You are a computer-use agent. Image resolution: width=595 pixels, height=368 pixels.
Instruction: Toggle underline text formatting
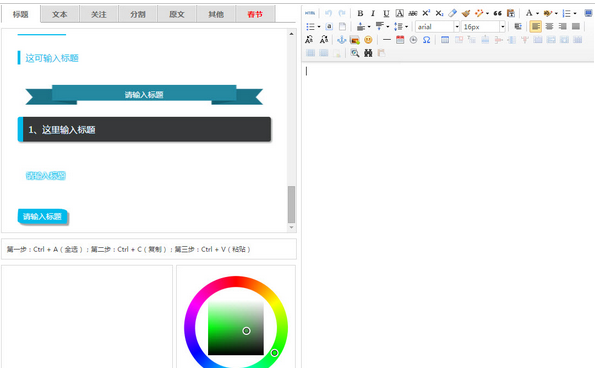(x=386, y=13)
